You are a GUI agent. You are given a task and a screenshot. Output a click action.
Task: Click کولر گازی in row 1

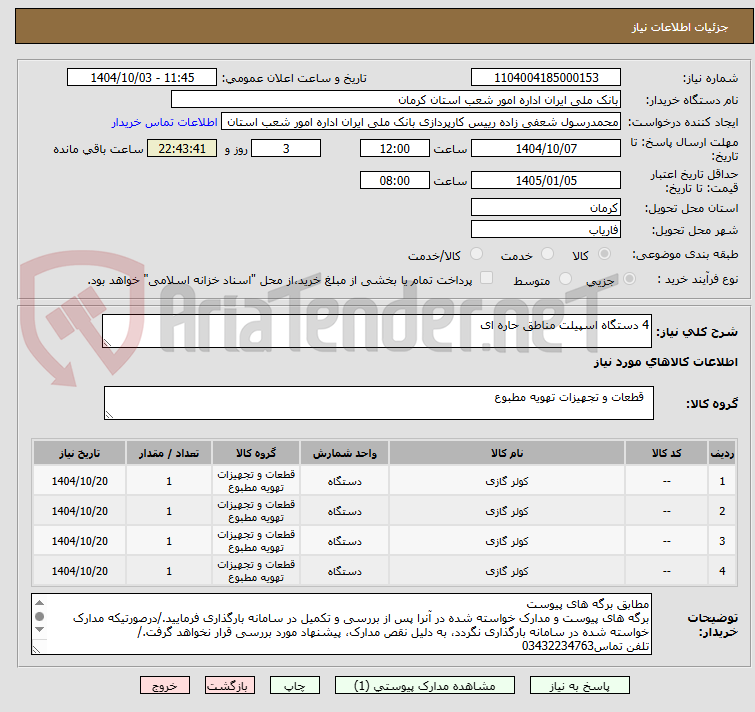507,481
